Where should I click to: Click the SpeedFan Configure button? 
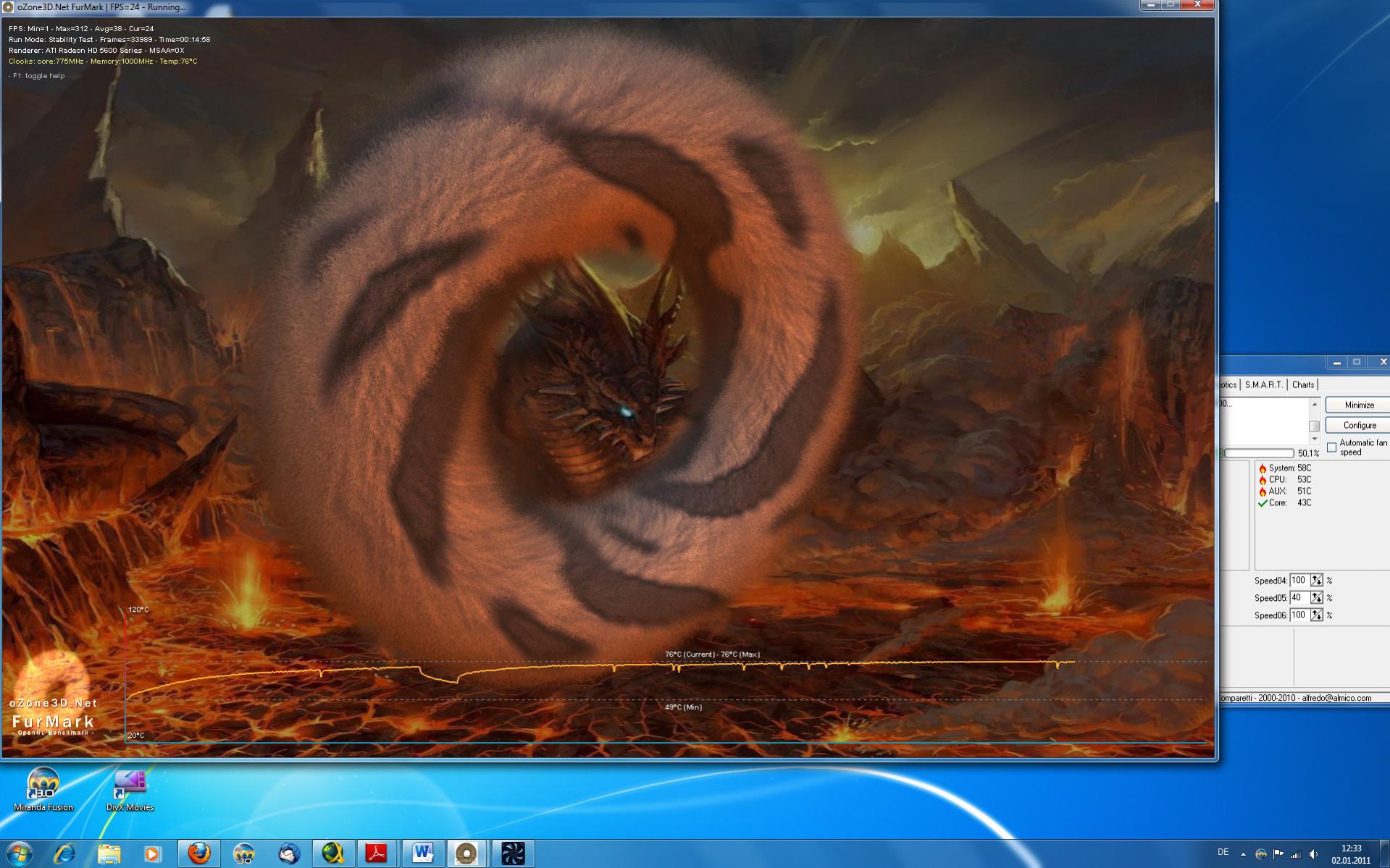point(1359,425)
